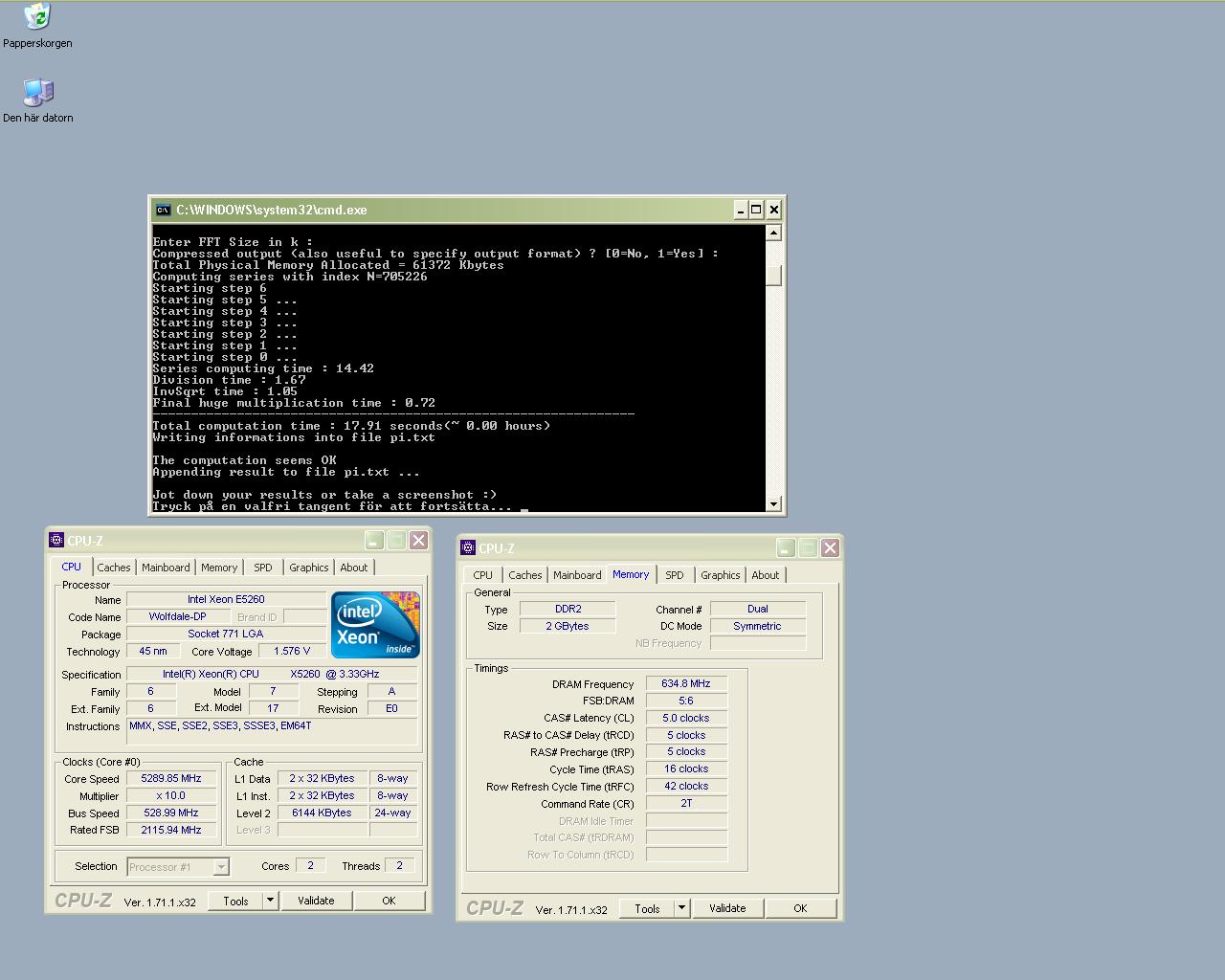Click the tRAS value 16 clocks
Screen dimensions: 1225x980
click(686, 769)
